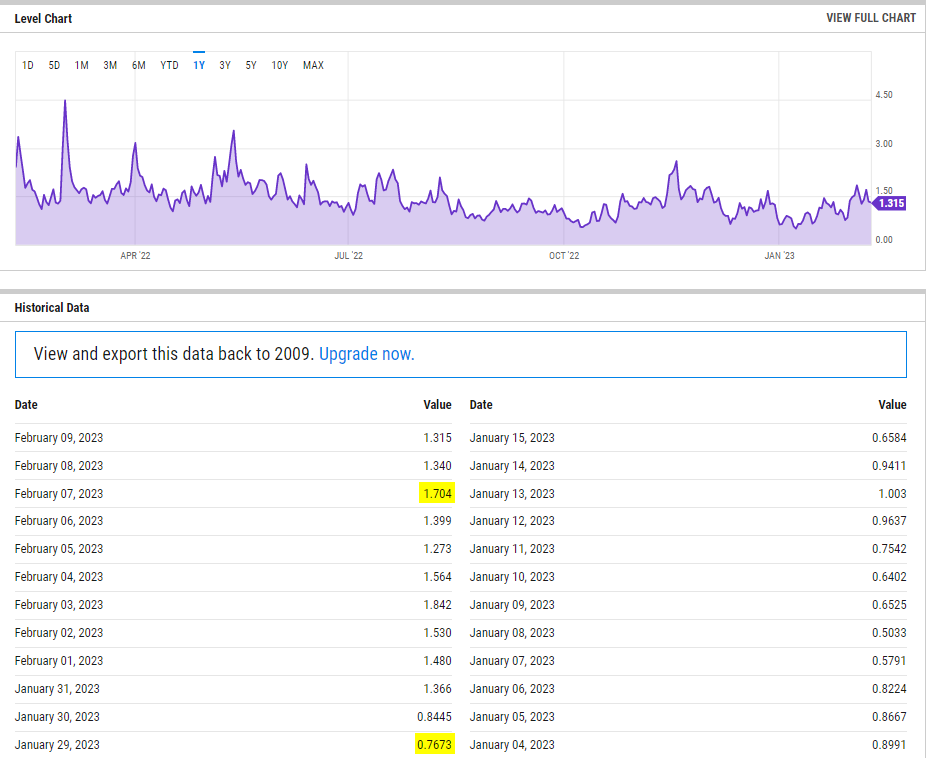
Task: Switch chart to 3Y range
Action: click(x=225, y=66)
